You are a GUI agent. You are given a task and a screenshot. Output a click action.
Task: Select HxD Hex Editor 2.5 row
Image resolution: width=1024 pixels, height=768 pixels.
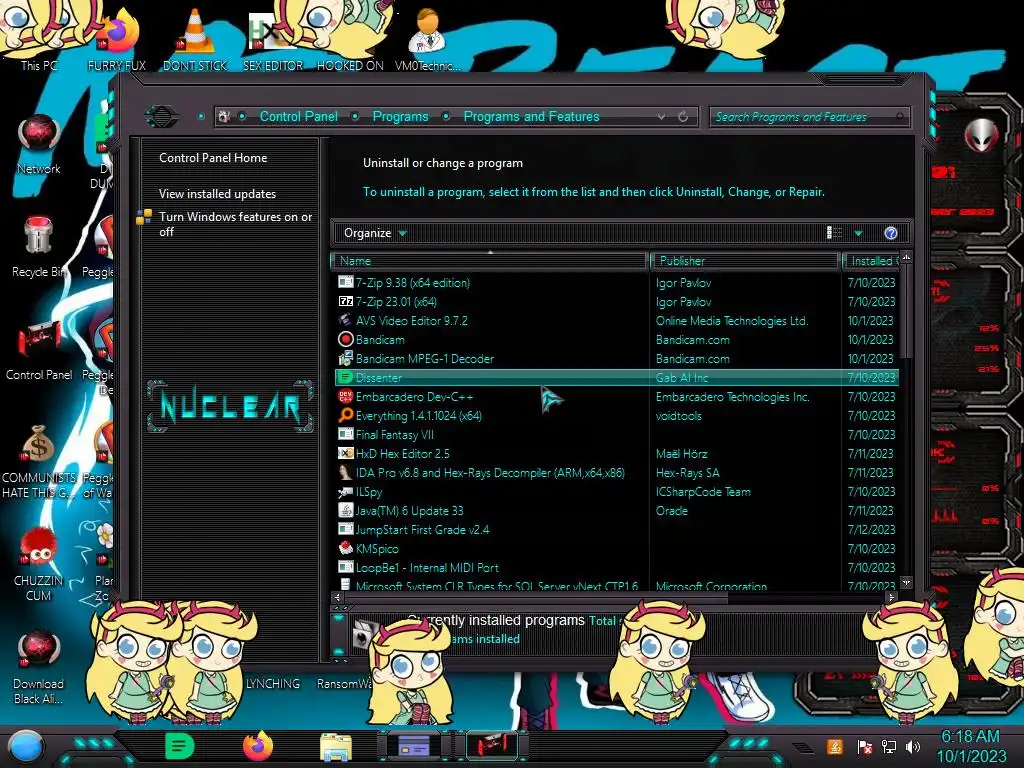point(616,453)
